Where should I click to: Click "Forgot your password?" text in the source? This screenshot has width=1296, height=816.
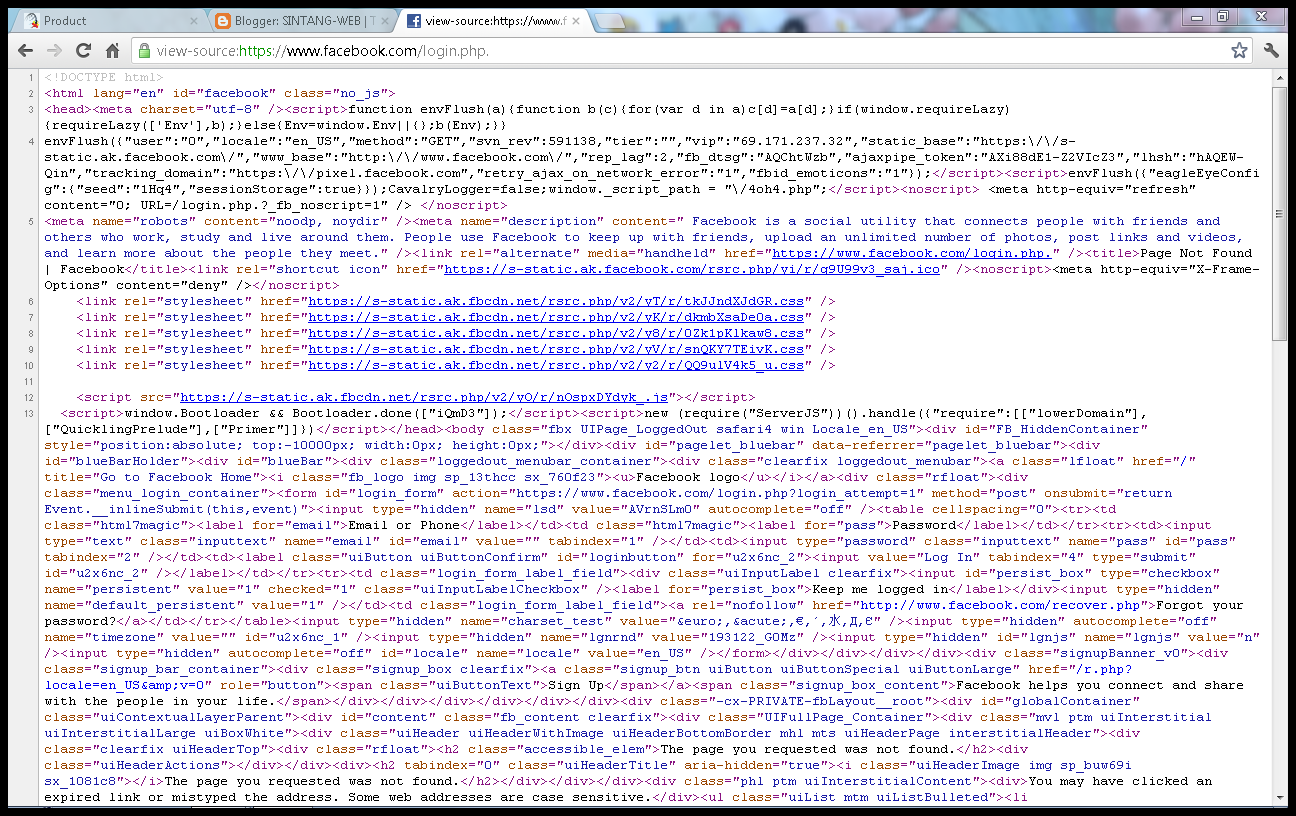(644, 613)
